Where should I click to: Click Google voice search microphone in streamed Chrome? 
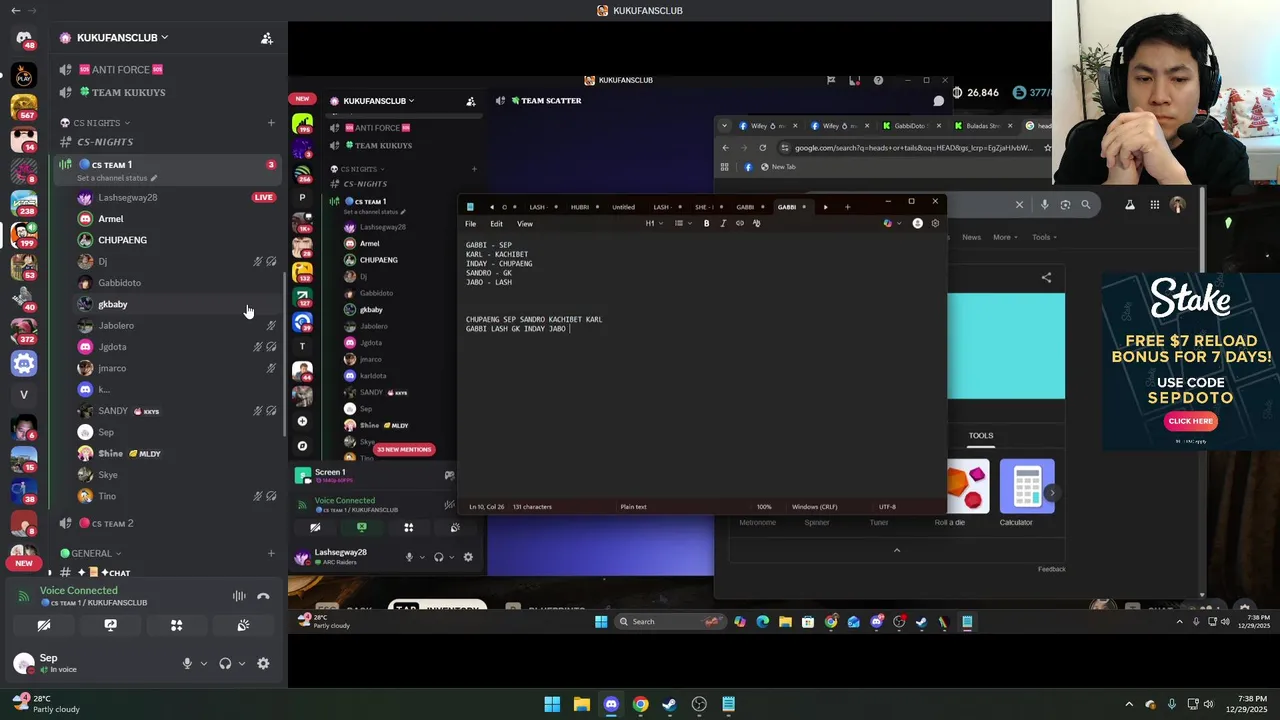(x=1044, y=205)
